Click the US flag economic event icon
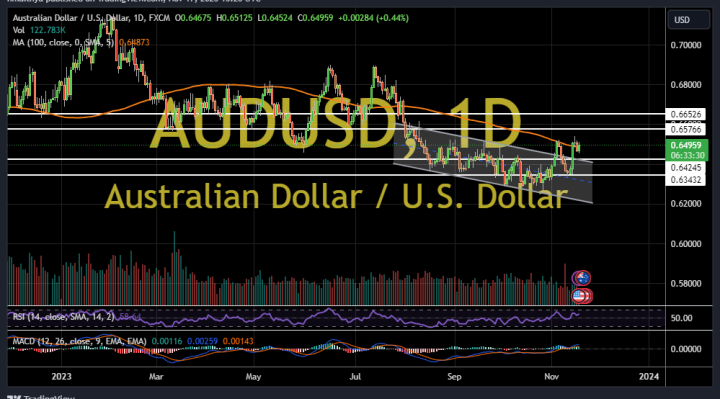Screen dimensions: 720x399 [x=579, y=296]
